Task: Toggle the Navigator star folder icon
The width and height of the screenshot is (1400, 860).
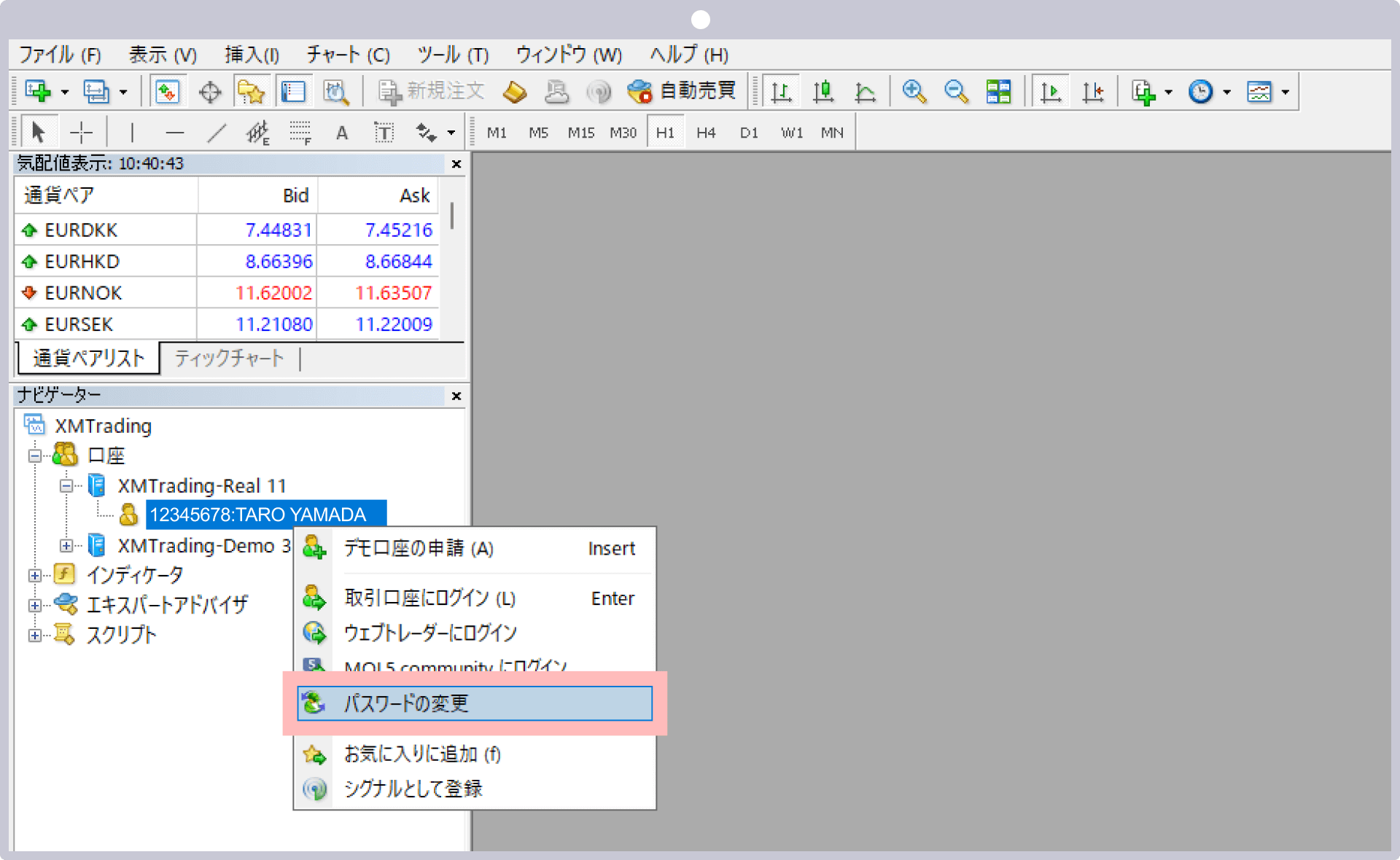Action: coord(251,92)
